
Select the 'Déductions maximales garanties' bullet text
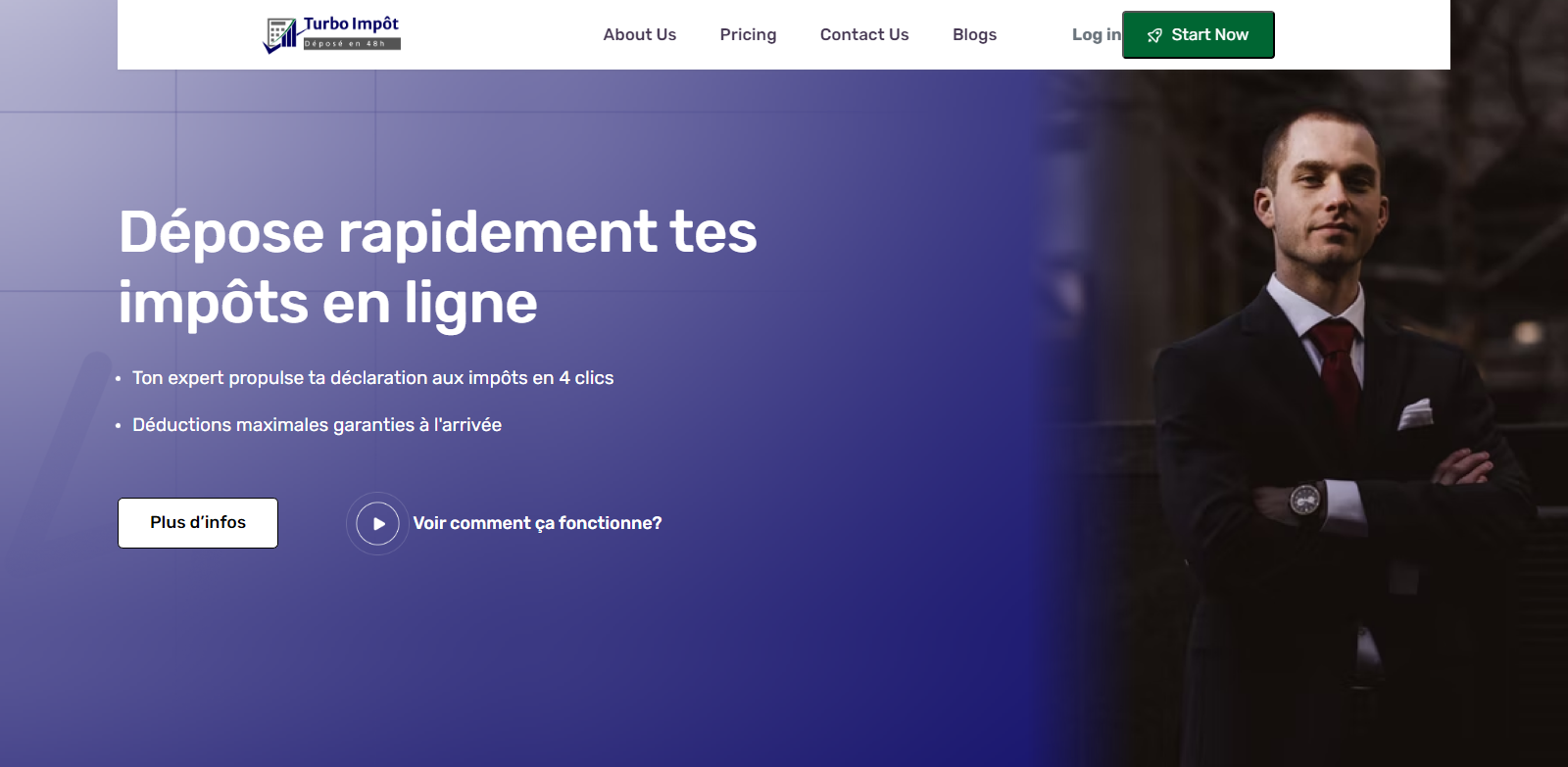pyautogui.click(x=317, y=425)
